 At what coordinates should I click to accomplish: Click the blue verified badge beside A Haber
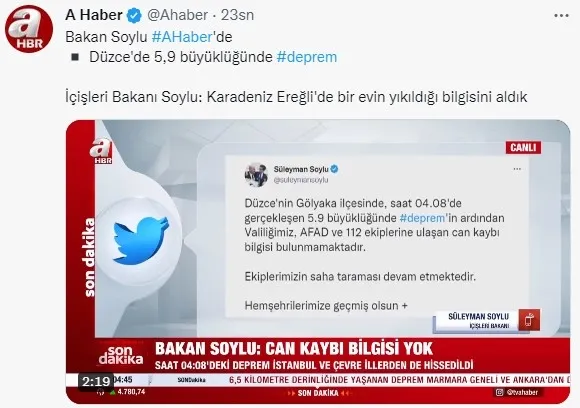tap(134, 16)
